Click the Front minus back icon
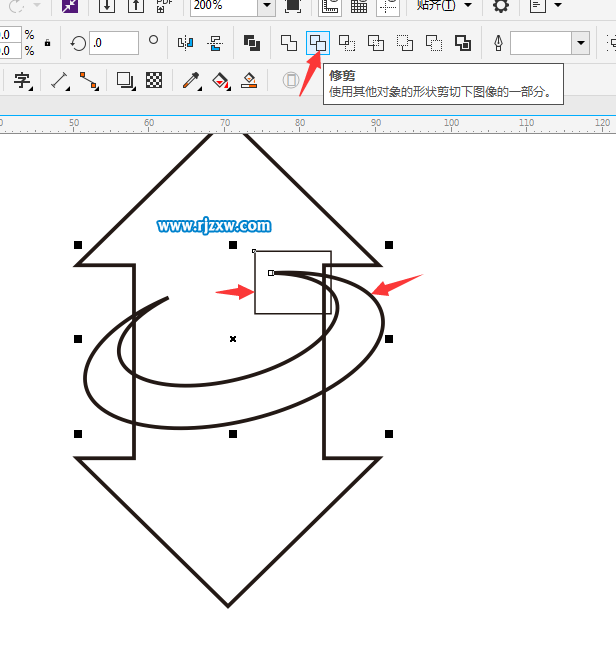Image resolution: width=616 pixels, height=653 pixels. (x=405, y=43)
